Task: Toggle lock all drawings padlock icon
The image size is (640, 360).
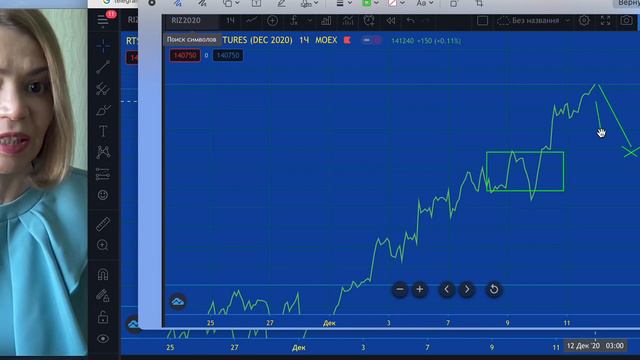Action: coord(103,317)
